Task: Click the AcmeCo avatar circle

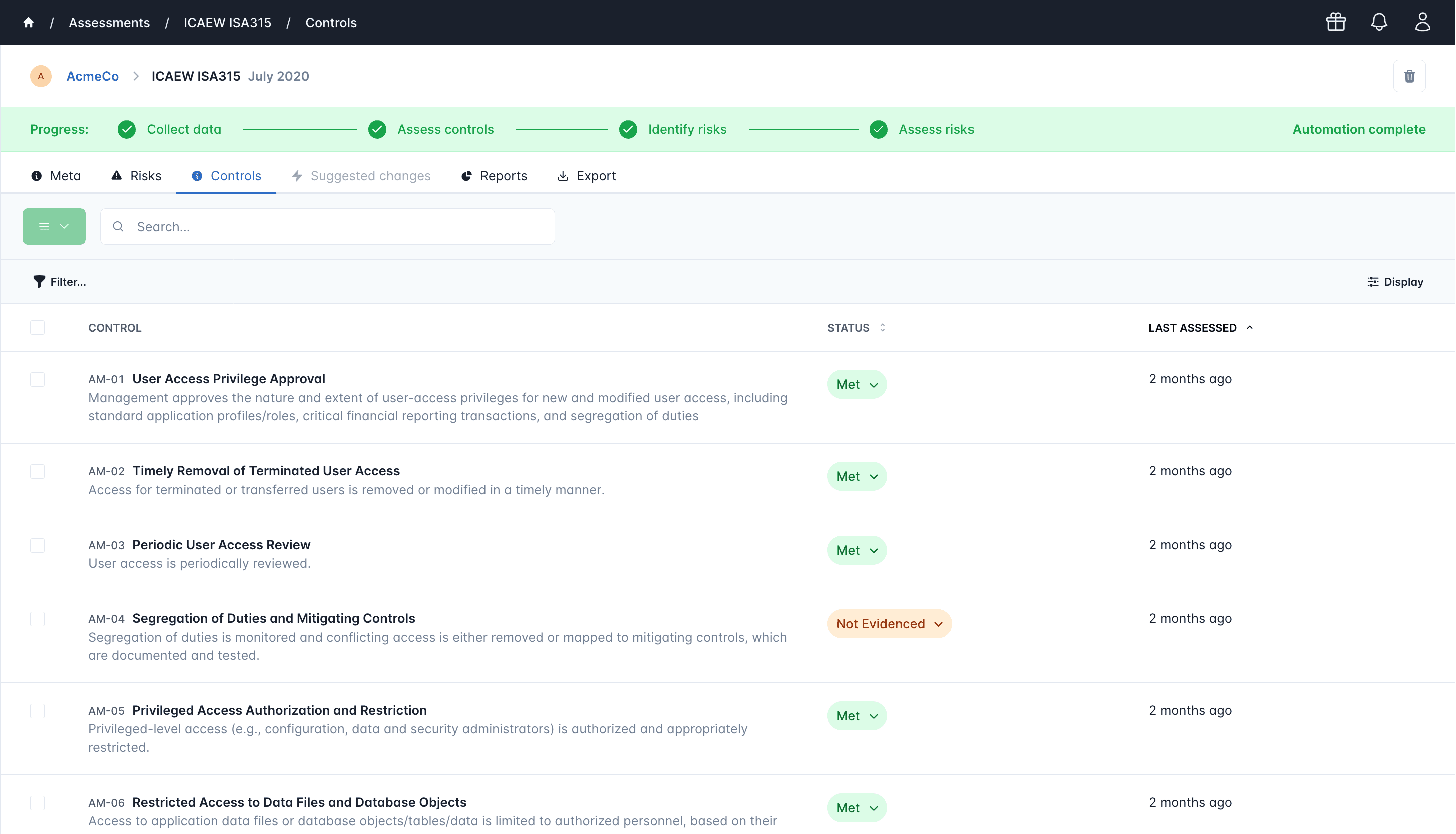Action: (x=41, y=76)
